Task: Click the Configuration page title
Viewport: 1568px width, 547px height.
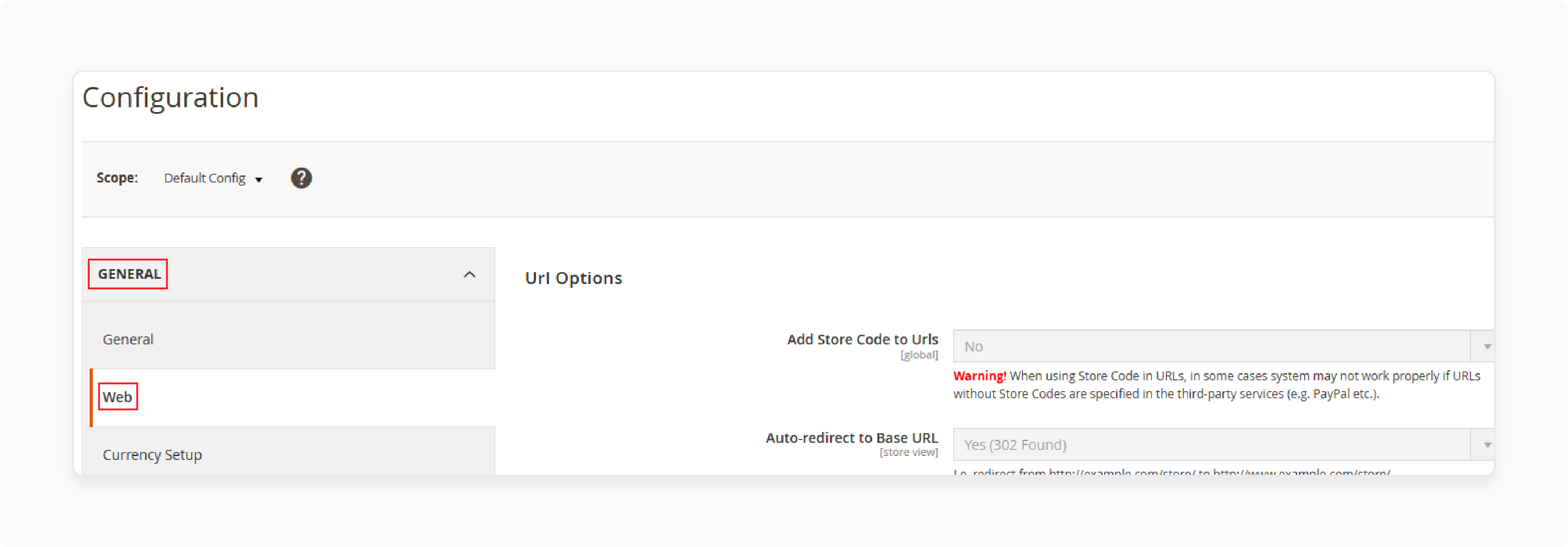Action: click(171, 98)
